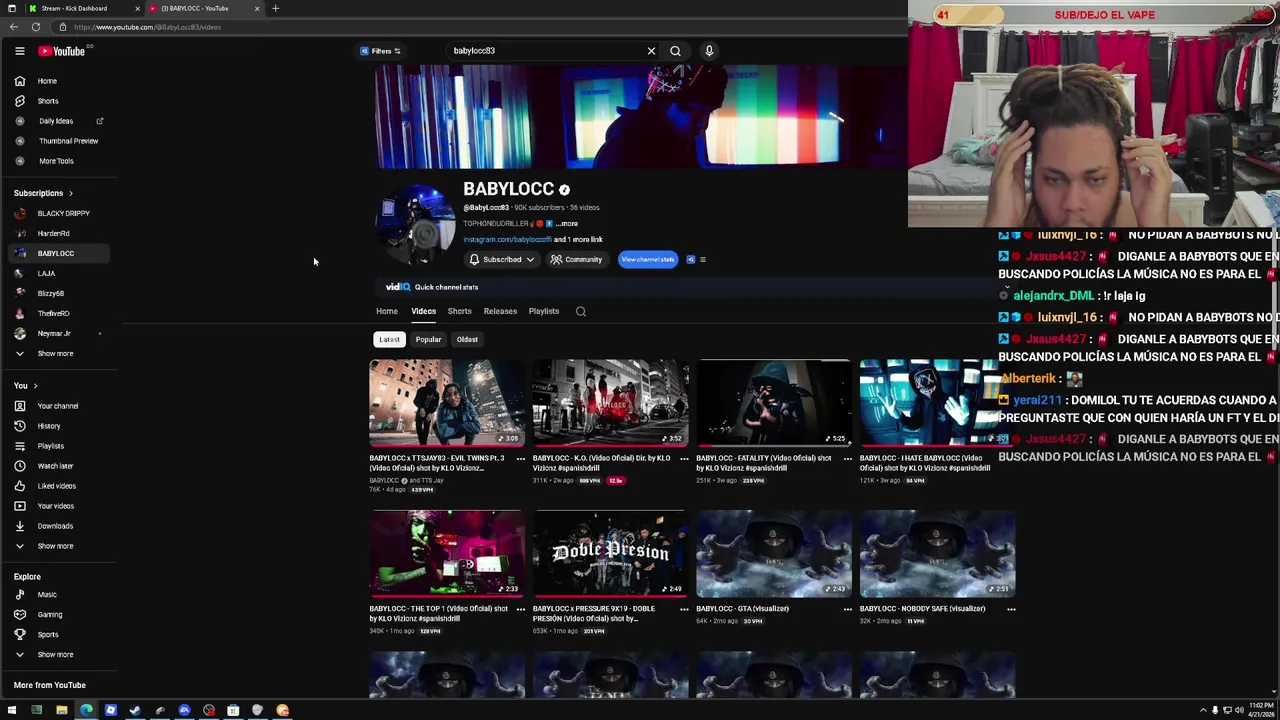Viewport: 1280px width, 720px height.
Task: Open list menu icon beside vidIQ icon
Action: [703, 260]
